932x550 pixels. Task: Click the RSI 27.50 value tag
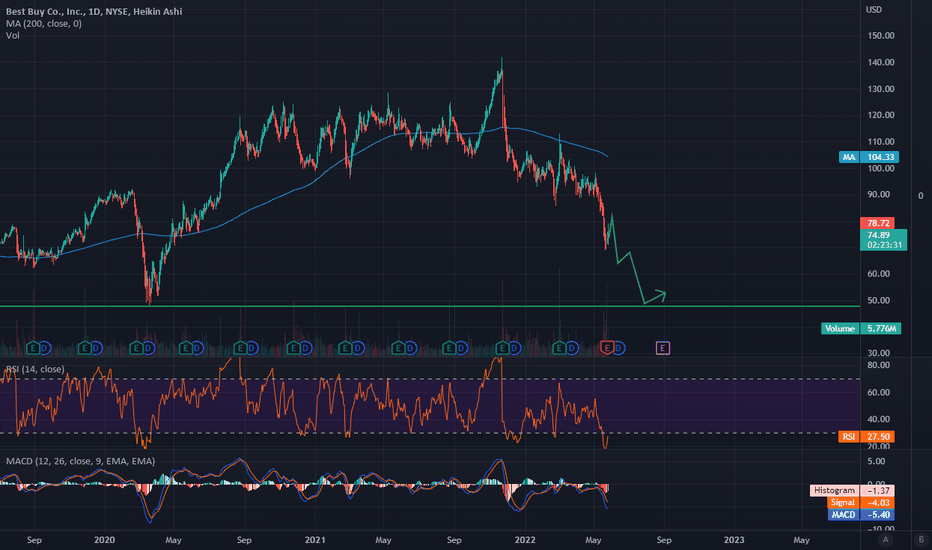[x=867, y=436]
